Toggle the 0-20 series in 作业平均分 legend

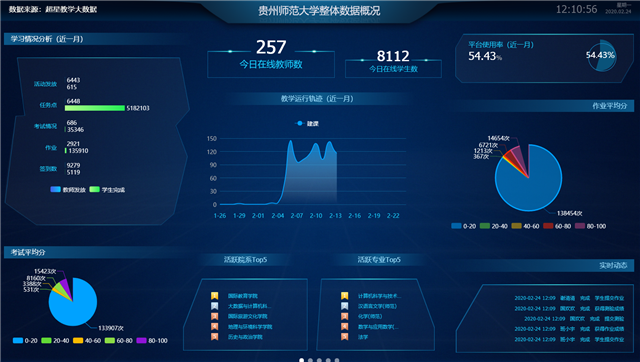(x=464, y=226)
